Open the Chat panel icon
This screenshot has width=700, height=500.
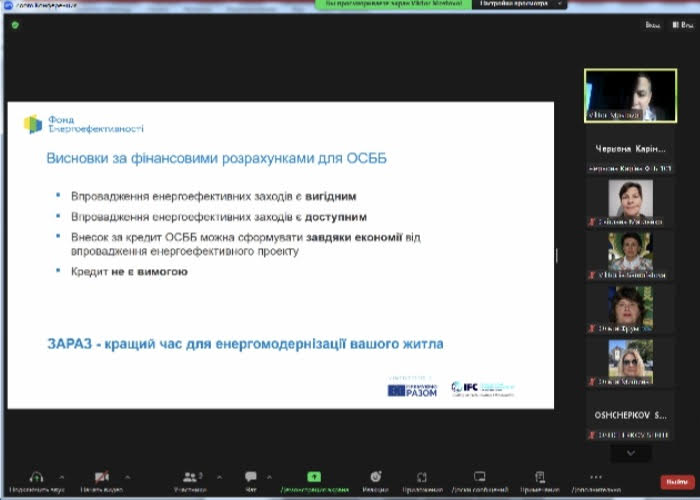point(251,477)
